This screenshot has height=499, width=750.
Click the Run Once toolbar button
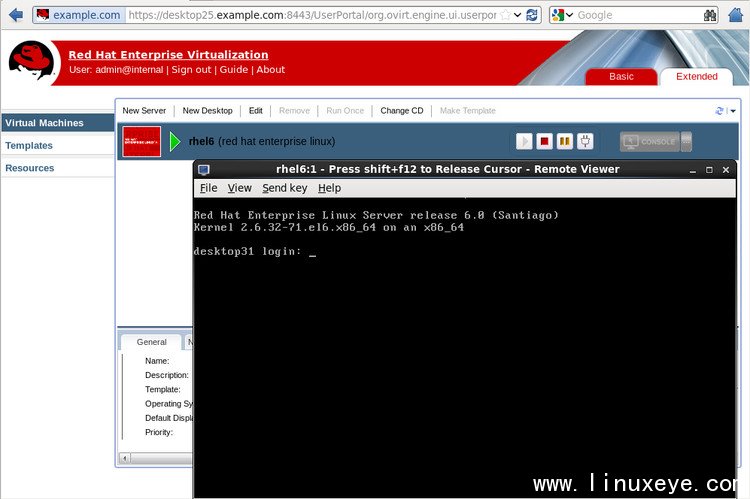coord(345,111)
